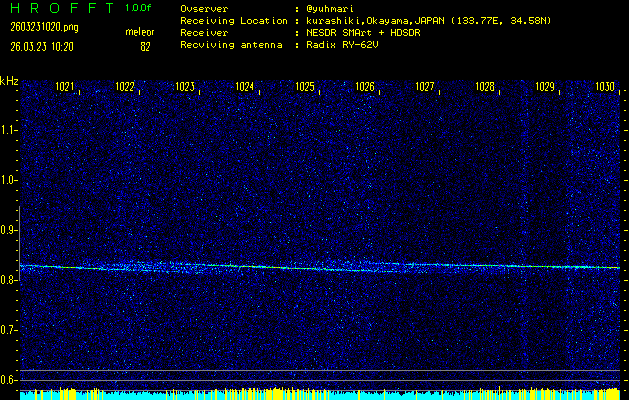Select the 1.0 kHz axis label

click(9, 180)
